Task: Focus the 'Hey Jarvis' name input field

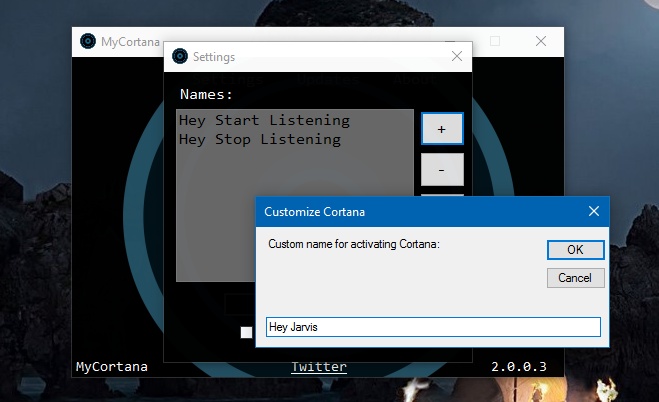Action: pos(433,327)
